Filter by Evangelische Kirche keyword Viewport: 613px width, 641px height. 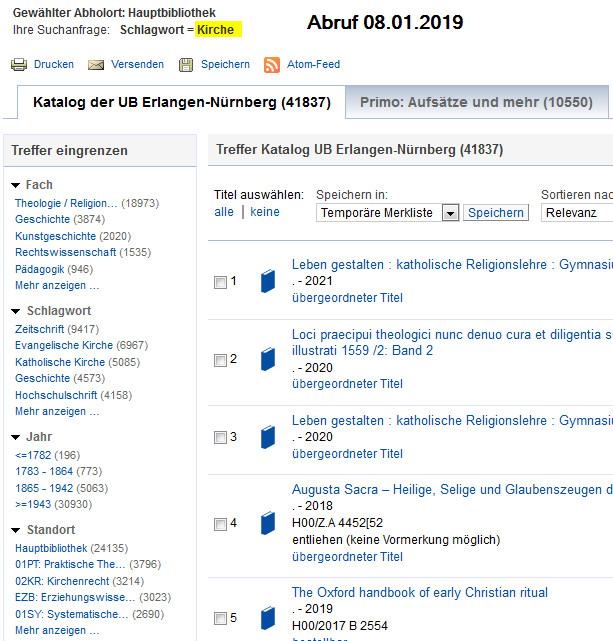coord(64,345)
